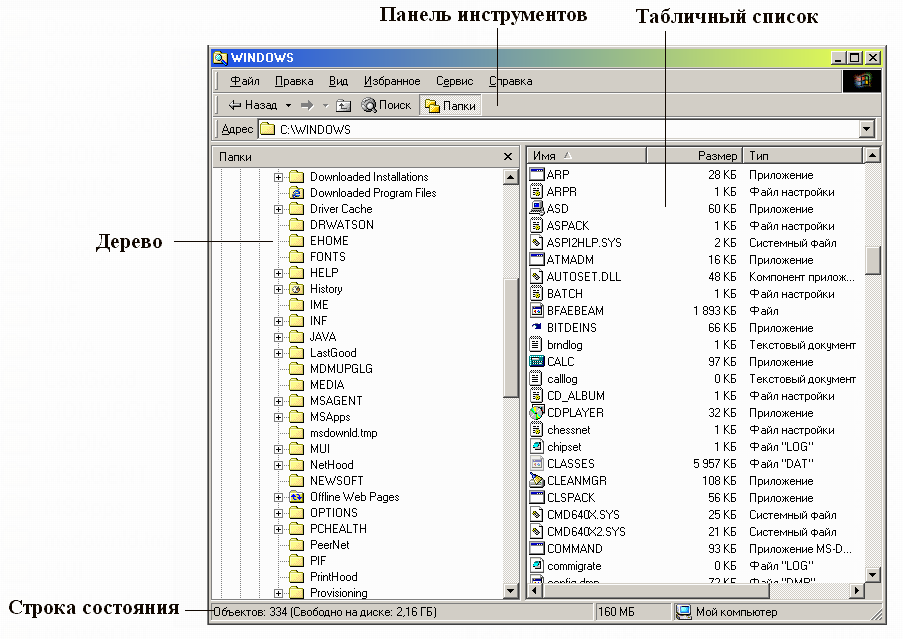The height and width of the screenshot is (639, 903).
Task: Open the Правка menu
Action: coord(294,81)
